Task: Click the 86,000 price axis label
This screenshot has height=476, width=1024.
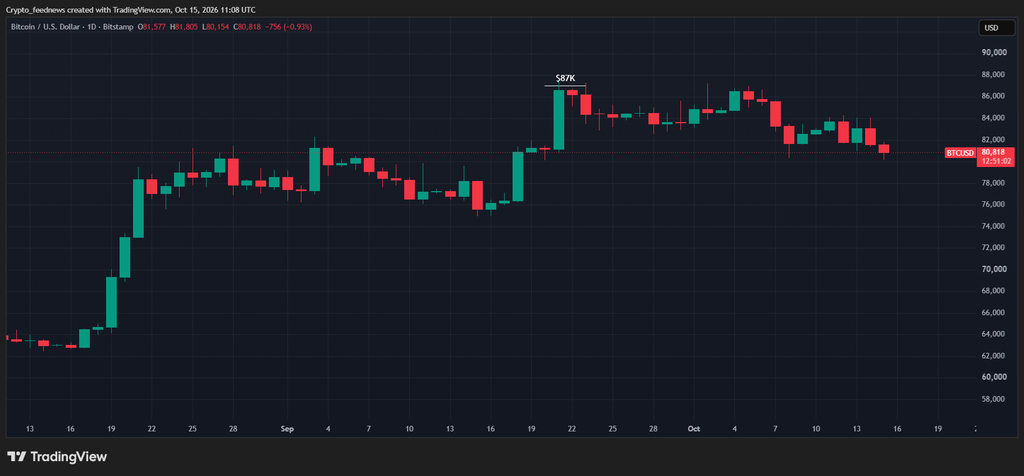Action: pos(994,97)
